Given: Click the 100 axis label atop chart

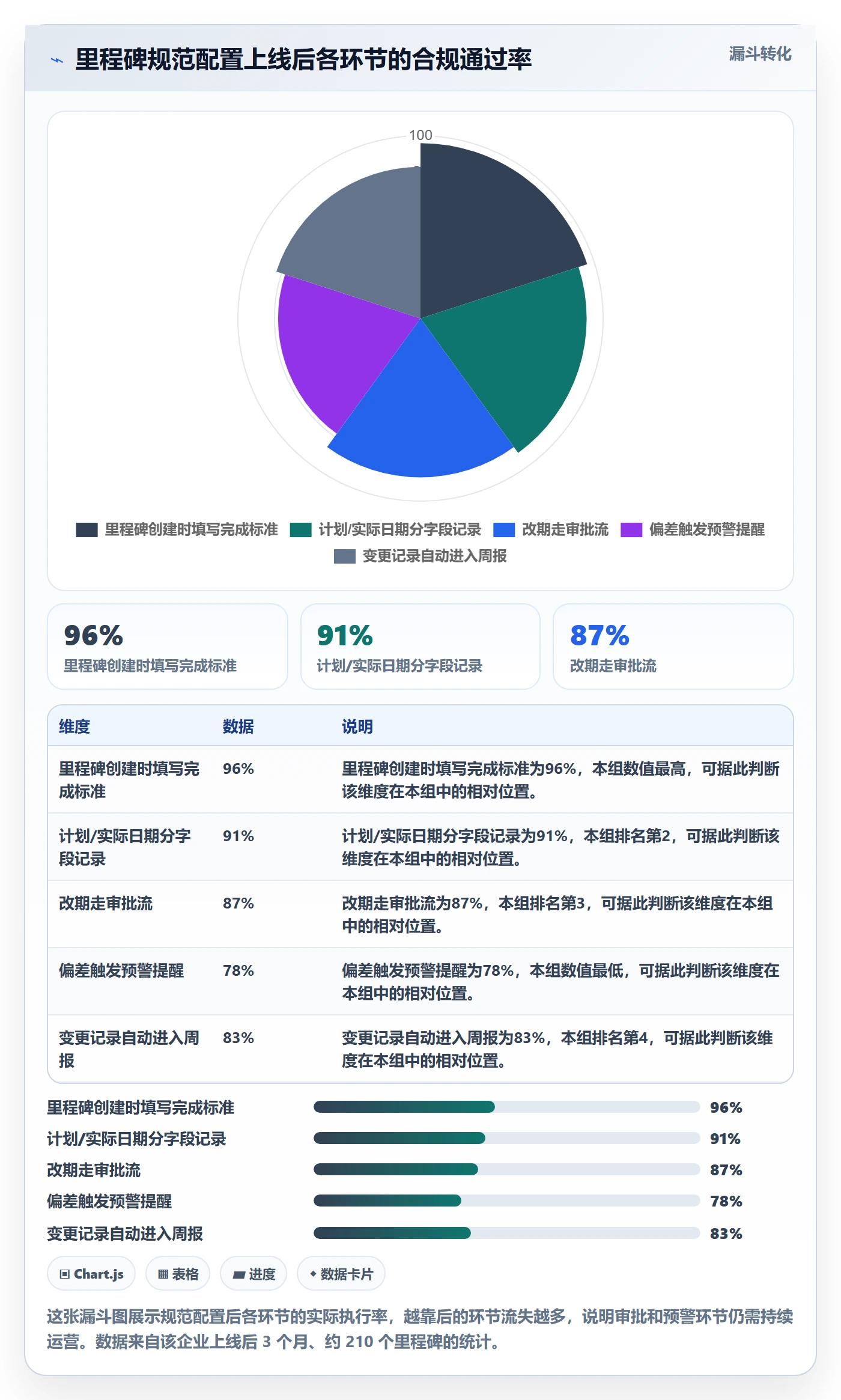Looking at the screenshot, I should pos(421,135).
